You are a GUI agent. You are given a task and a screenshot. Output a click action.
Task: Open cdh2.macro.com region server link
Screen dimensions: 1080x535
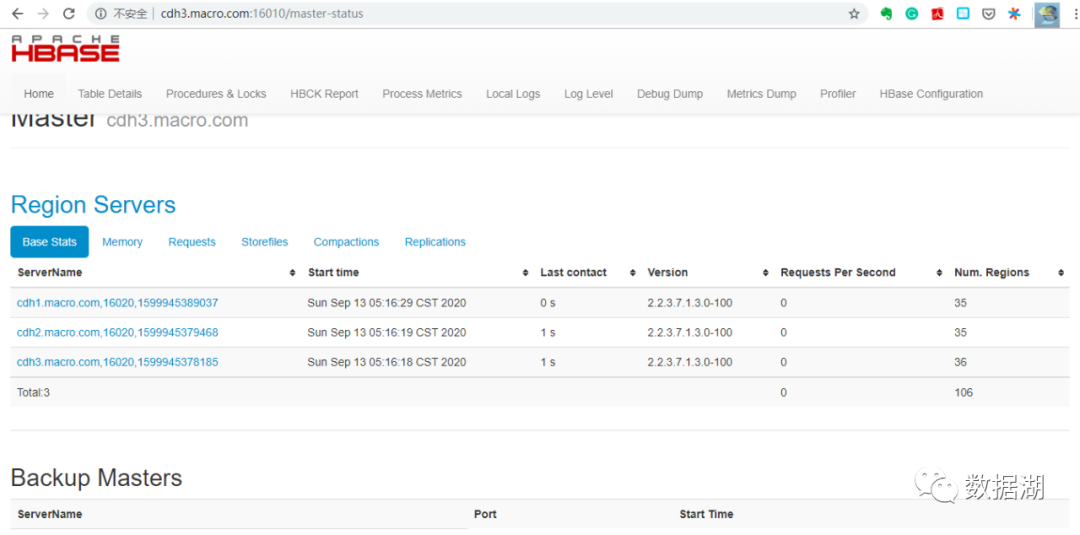click(x=117, y=333)
